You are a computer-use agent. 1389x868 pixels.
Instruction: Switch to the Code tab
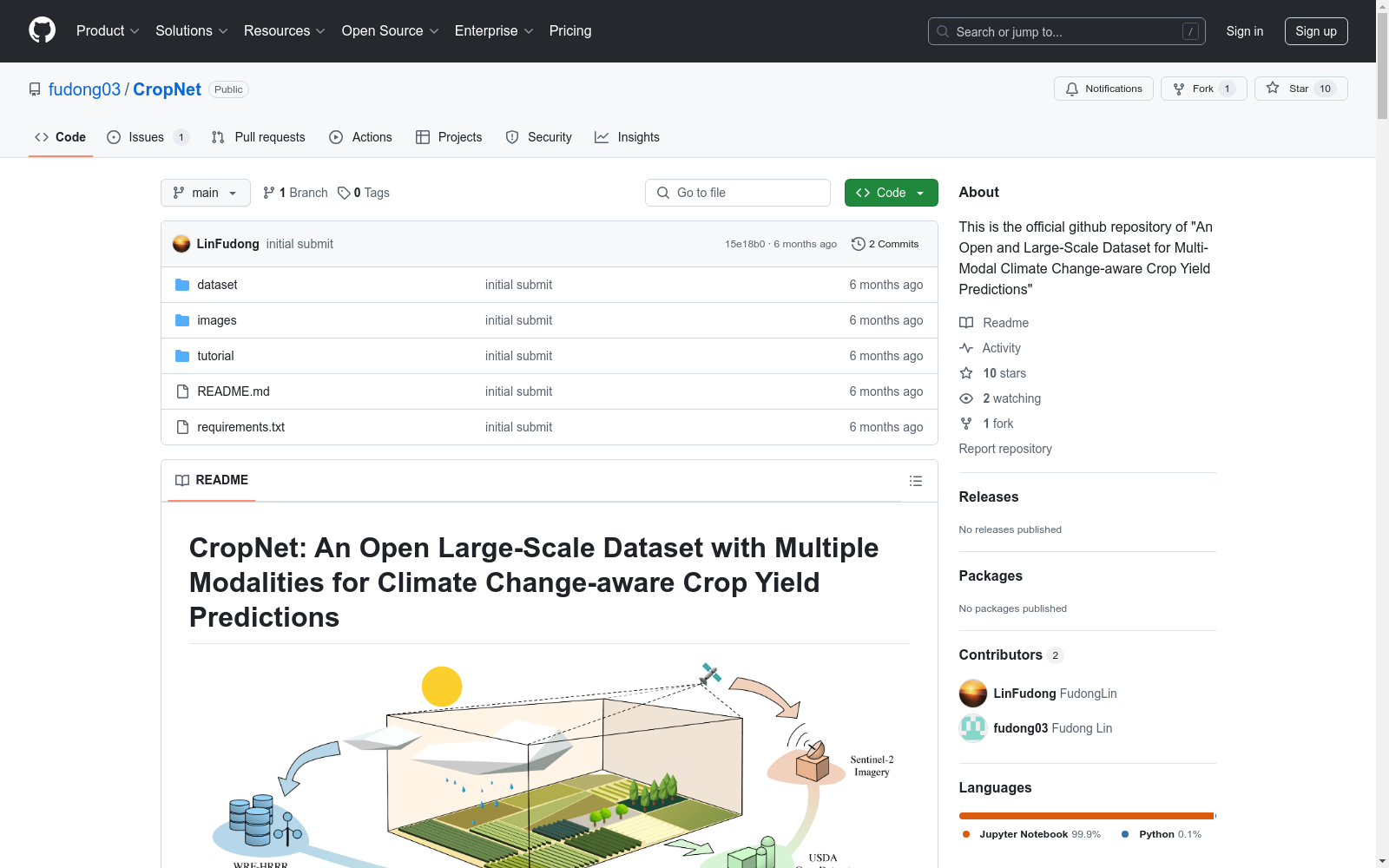(x=61, y=137)
